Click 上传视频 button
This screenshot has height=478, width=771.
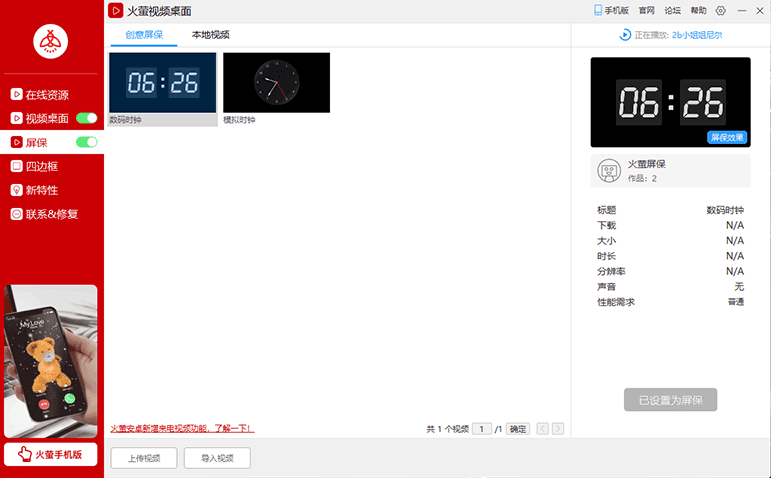click(144, 458)
